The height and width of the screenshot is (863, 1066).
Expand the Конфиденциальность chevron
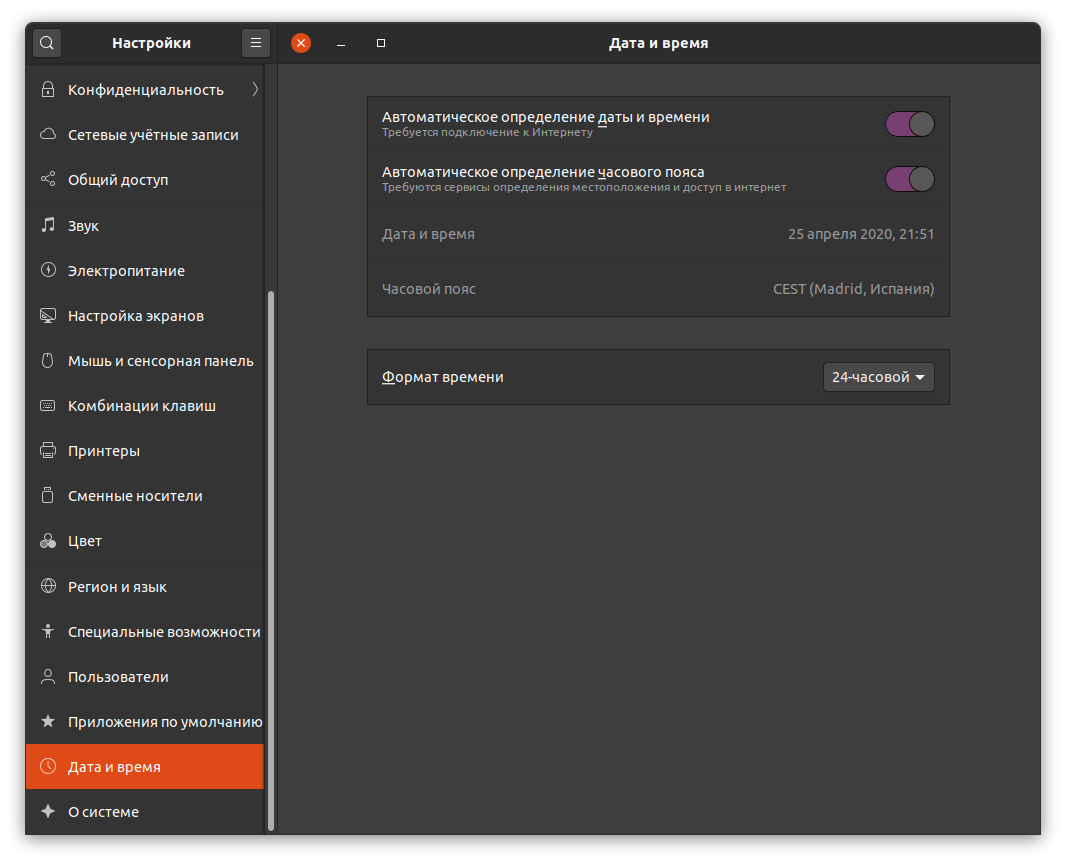255,89
